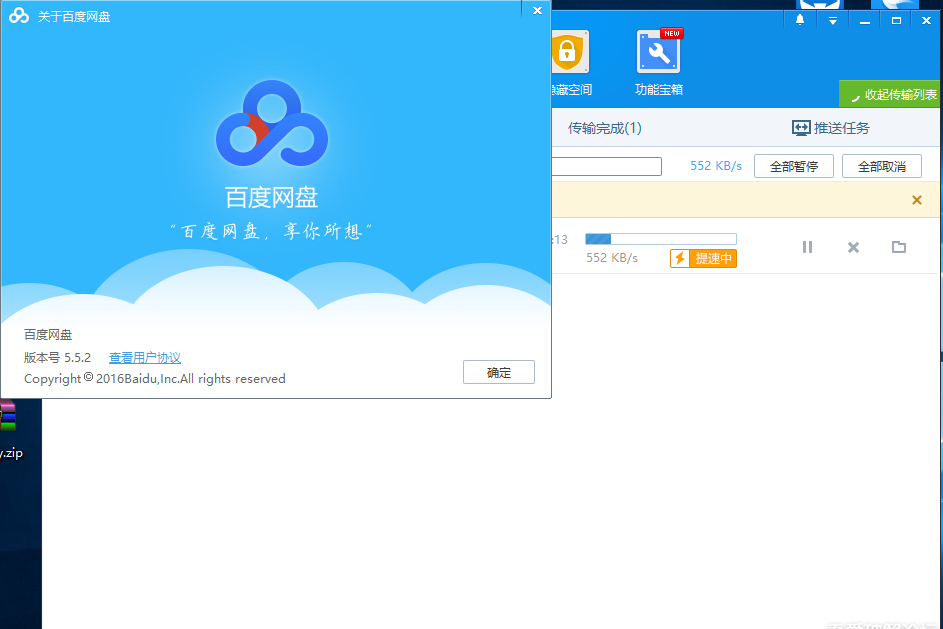This screenshot has width=943, height=629.
Task: Click the gray 552 KB/s task speed text
Action: click(x=612, y=258)
